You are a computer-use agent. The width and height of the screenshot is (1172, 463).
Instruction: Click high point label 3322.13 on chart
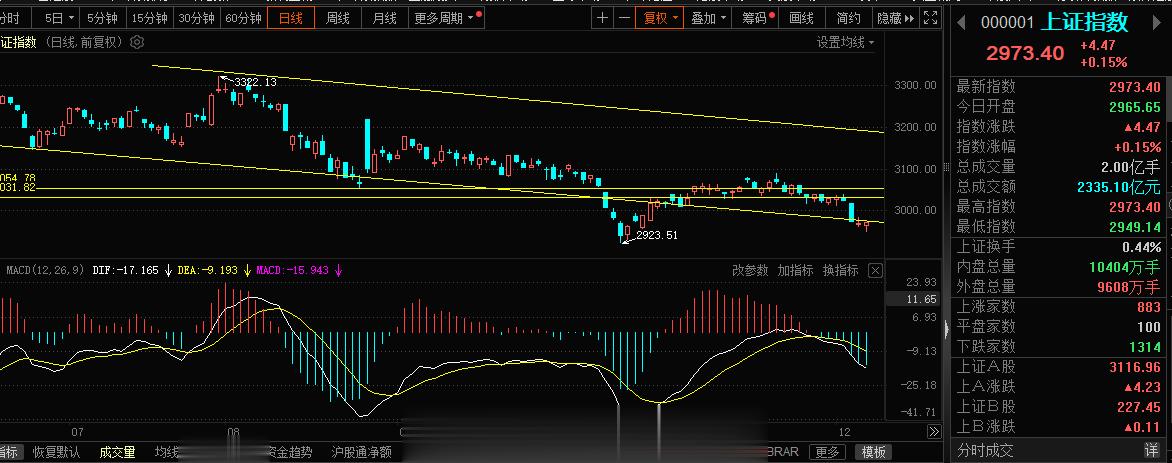pyautogui.click(x=255, y=82)
